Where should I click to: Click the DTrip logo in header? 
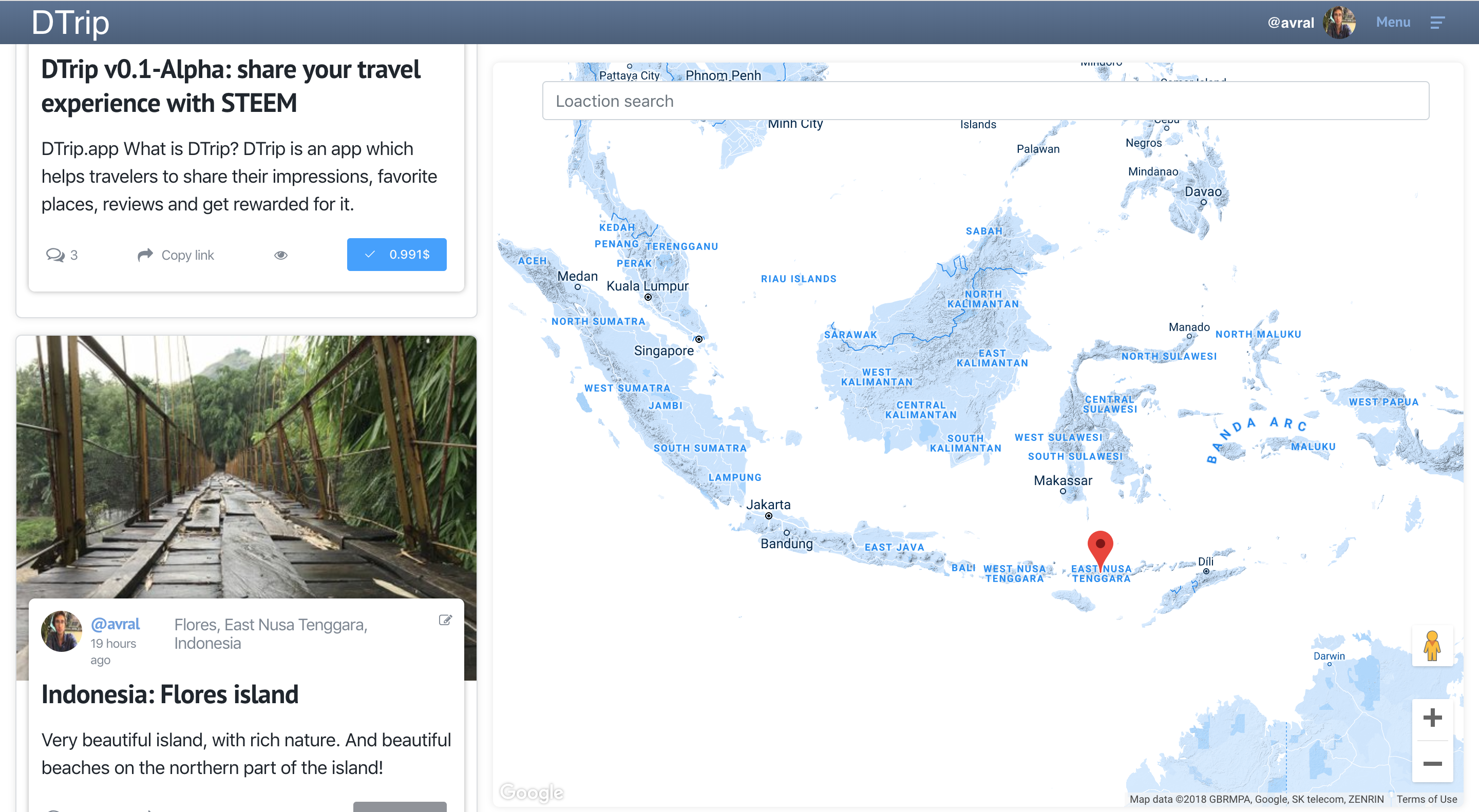tap(70, 23)
